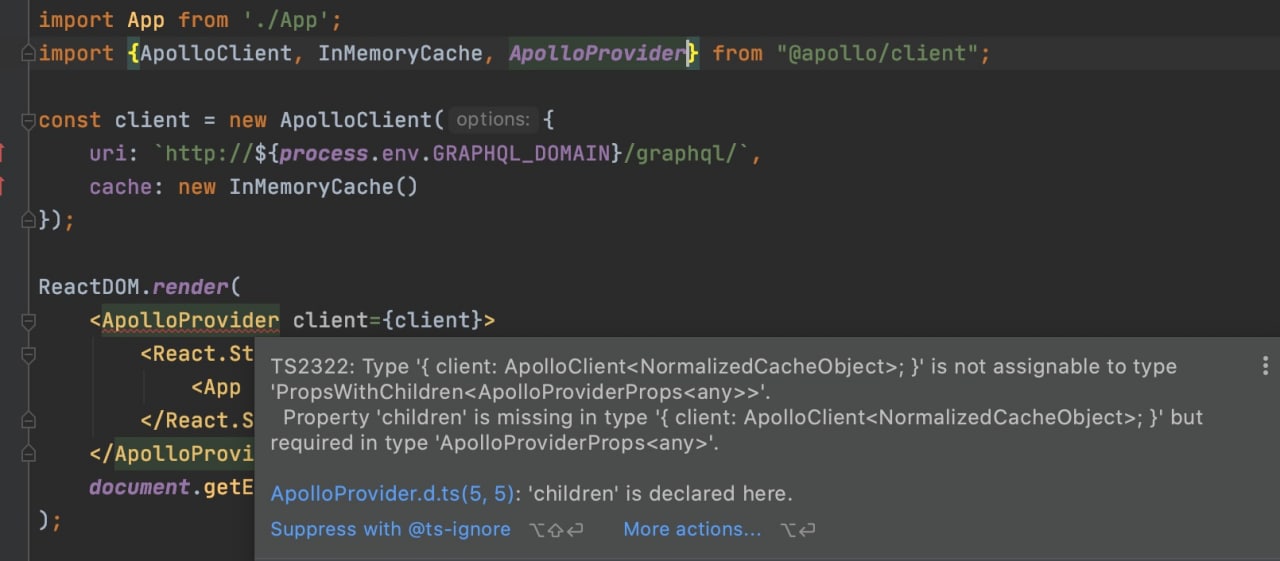The width and height of the screenshot is (1280, 561).
Task: Click the './App' import path string
Action: coord(286,20)
